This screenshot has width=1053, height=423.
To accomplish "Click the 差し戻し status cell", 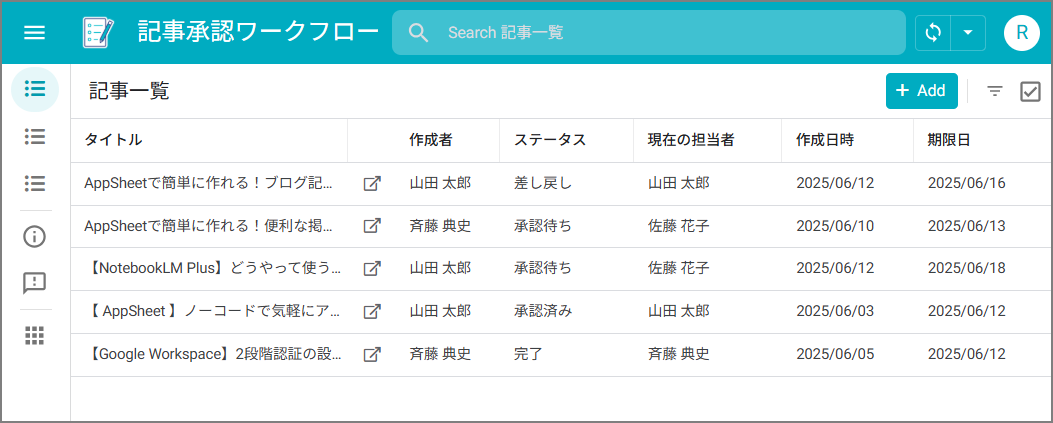I will tap(543, 183).
